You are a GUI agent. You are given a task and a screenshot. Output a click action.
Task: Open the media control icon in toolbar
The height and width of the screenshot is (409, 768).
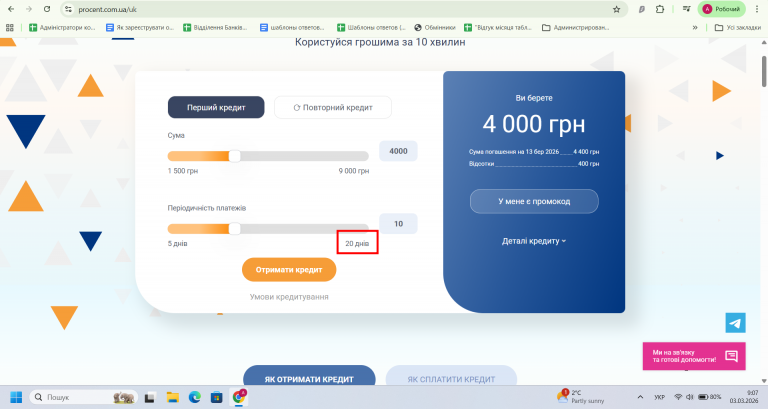click(x=687, y=9)
